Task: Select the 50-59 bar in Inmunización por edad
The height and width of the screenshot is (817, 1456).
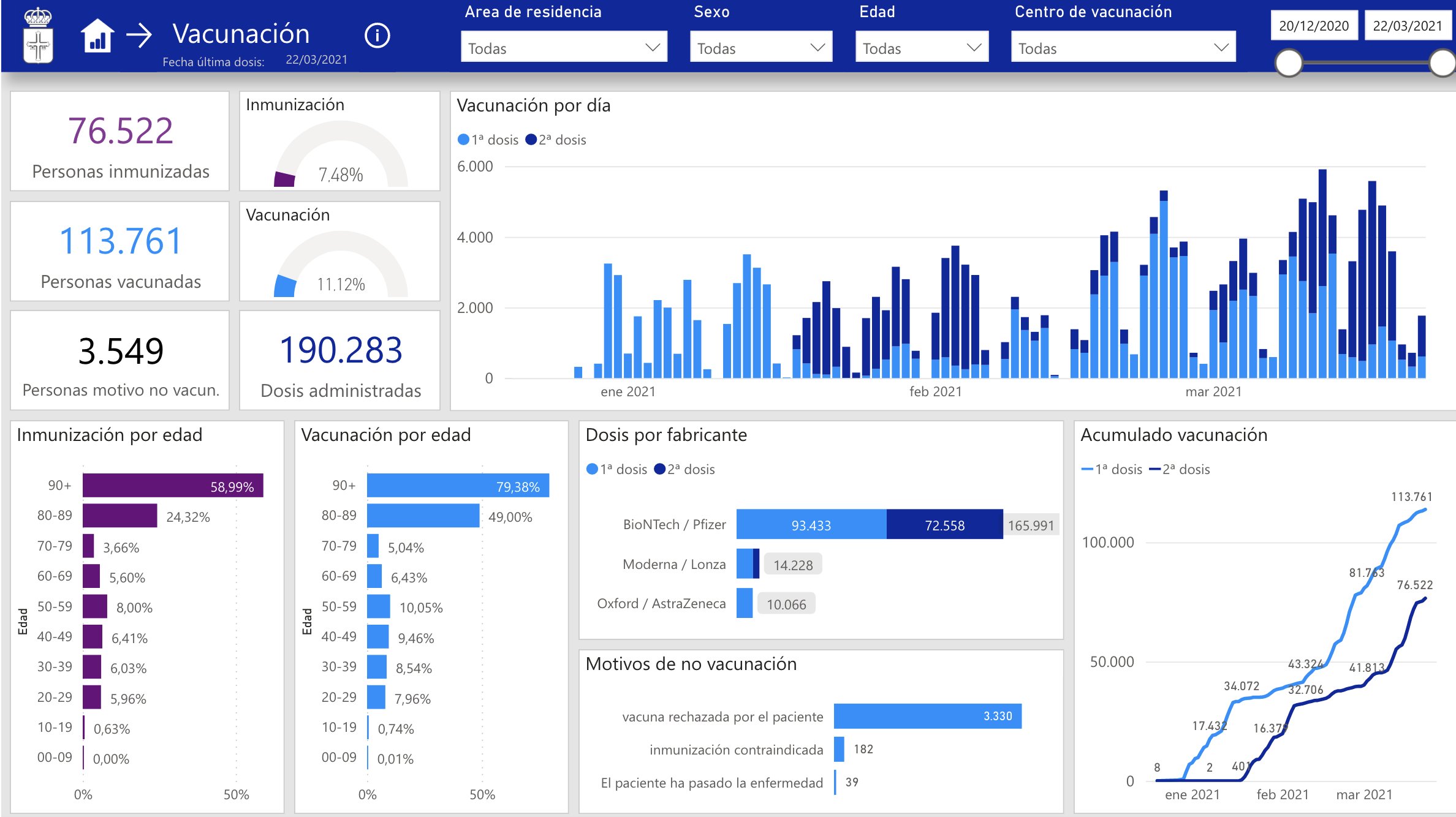Action: pyautogui.click(x=95, y=606)
